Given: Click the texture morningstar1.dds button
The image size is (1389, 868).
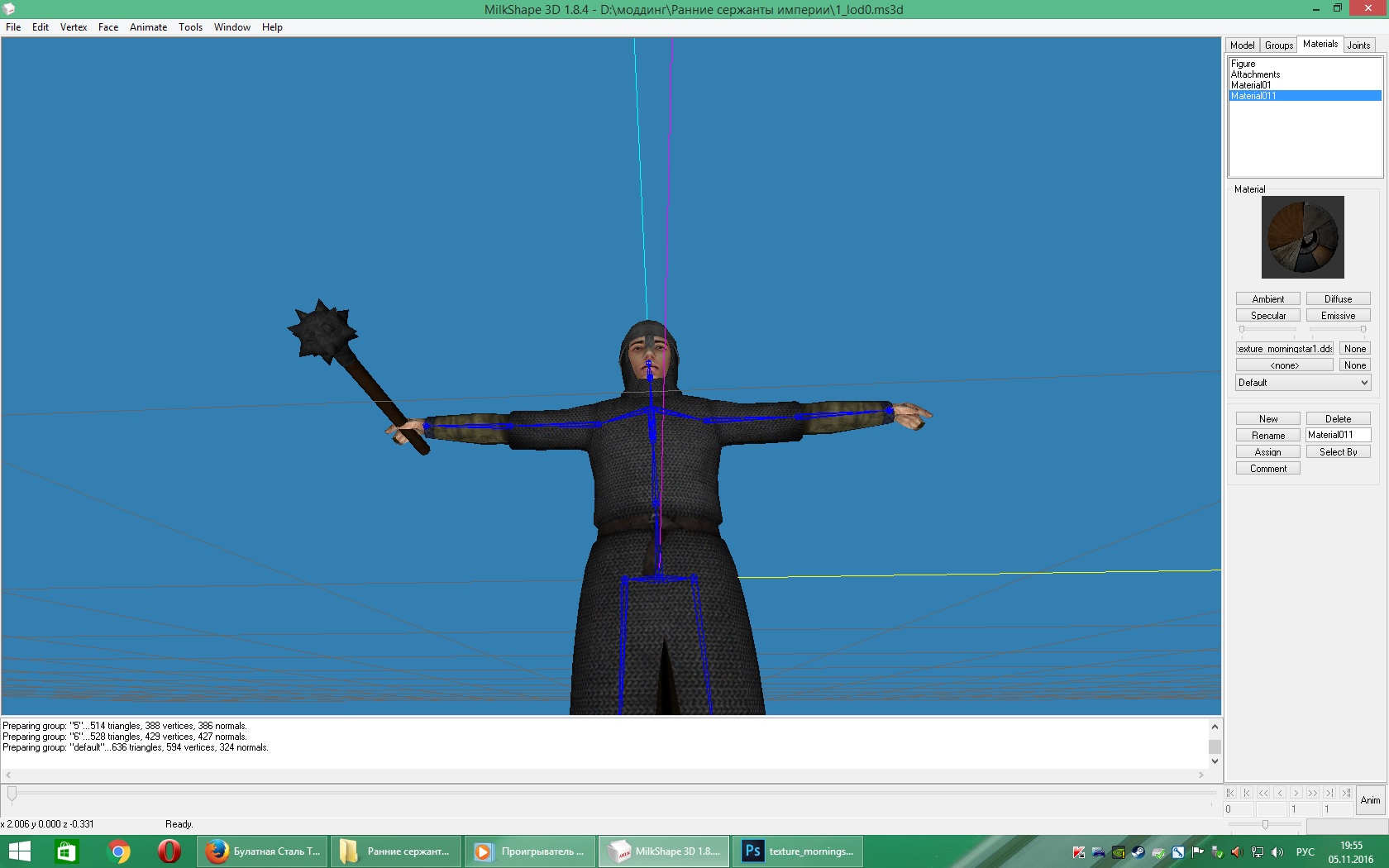Looking at the screenshot, I should click(x=1285, y=349).
